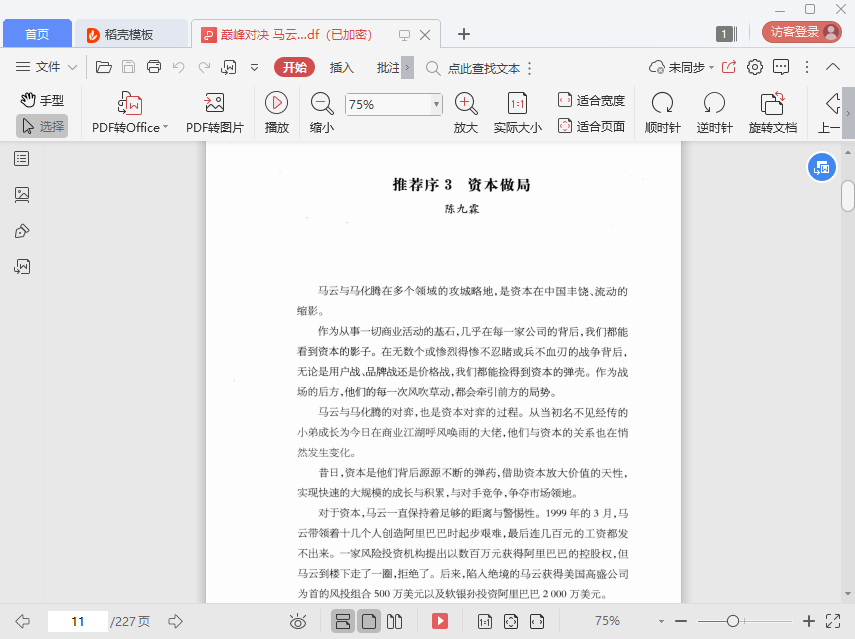
Task: Enter fullscreen with the expand icon
Action: (833, 621)
